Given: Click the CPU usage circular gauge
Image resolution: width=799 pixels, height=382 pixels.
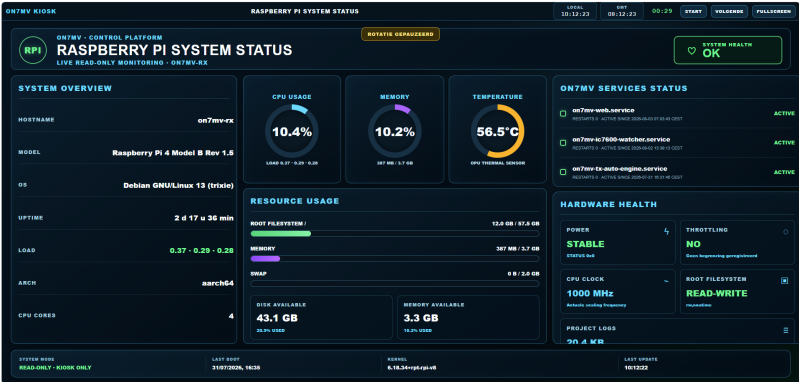Looking at the screenshot, I should (x=291, y=131).
